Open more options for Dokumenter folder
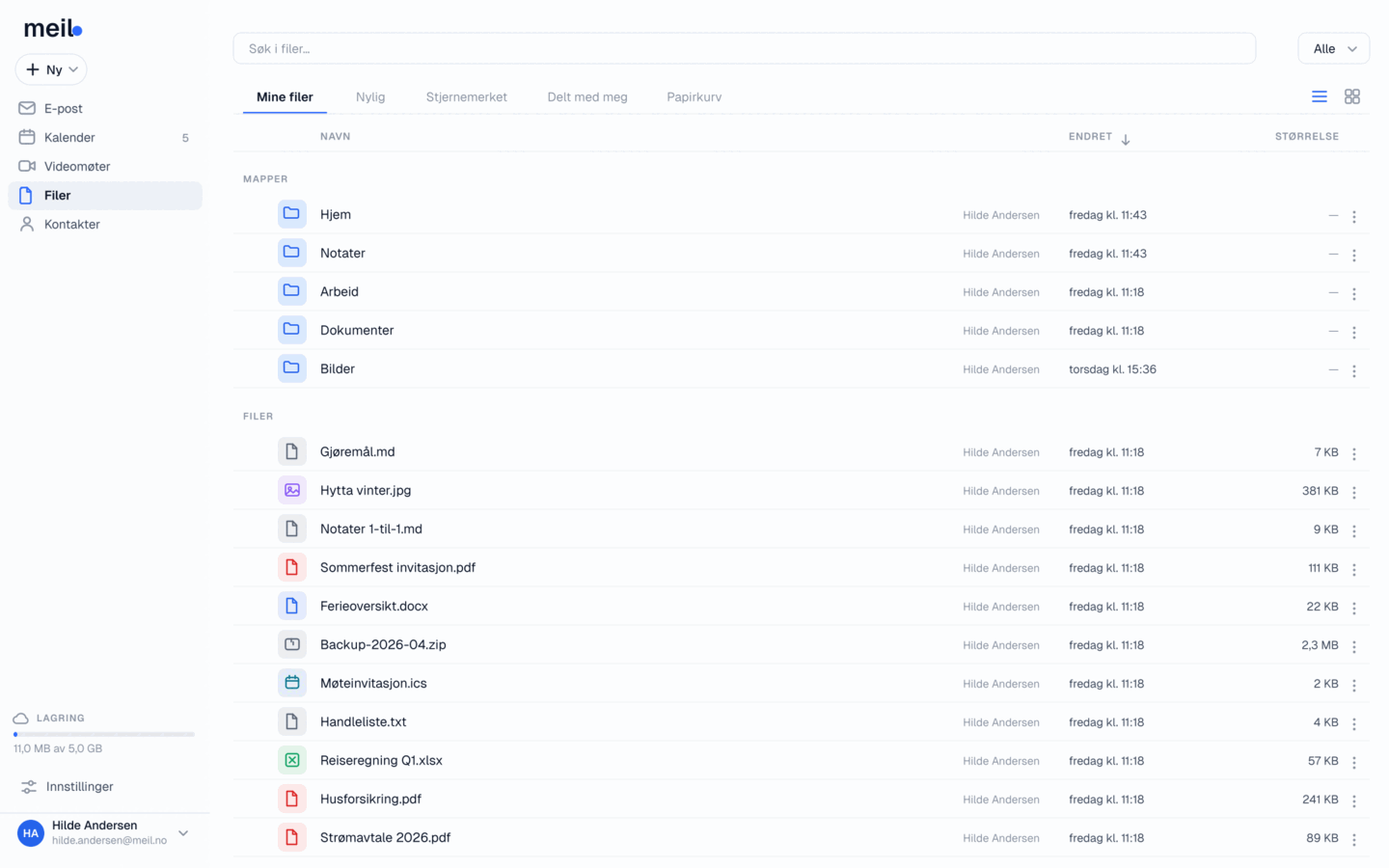This screenshot has width=1389, height=868. click(x=1354, y=332)
